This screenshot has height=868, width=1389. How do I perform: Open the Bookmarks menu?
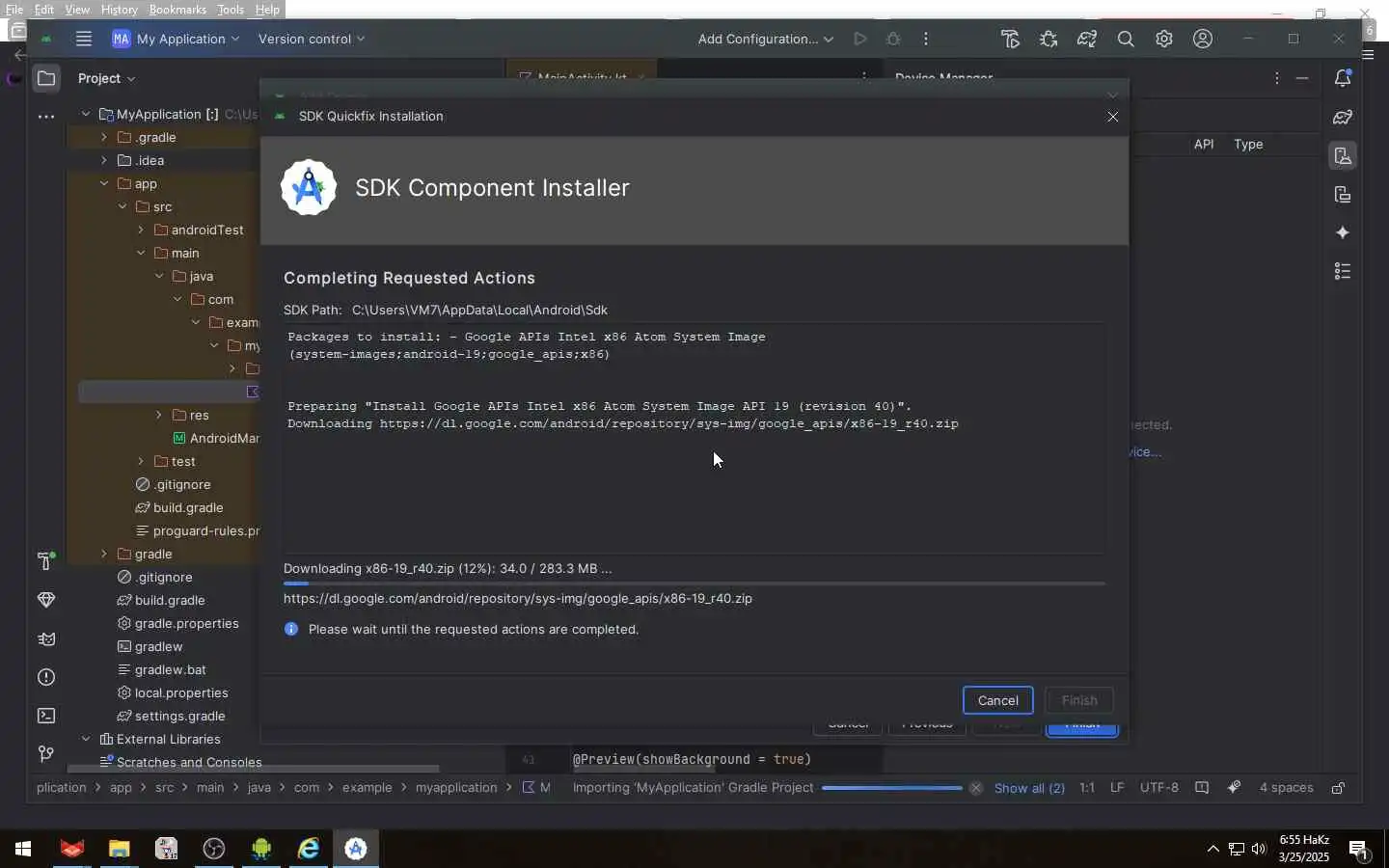click(x=177, y=10)
